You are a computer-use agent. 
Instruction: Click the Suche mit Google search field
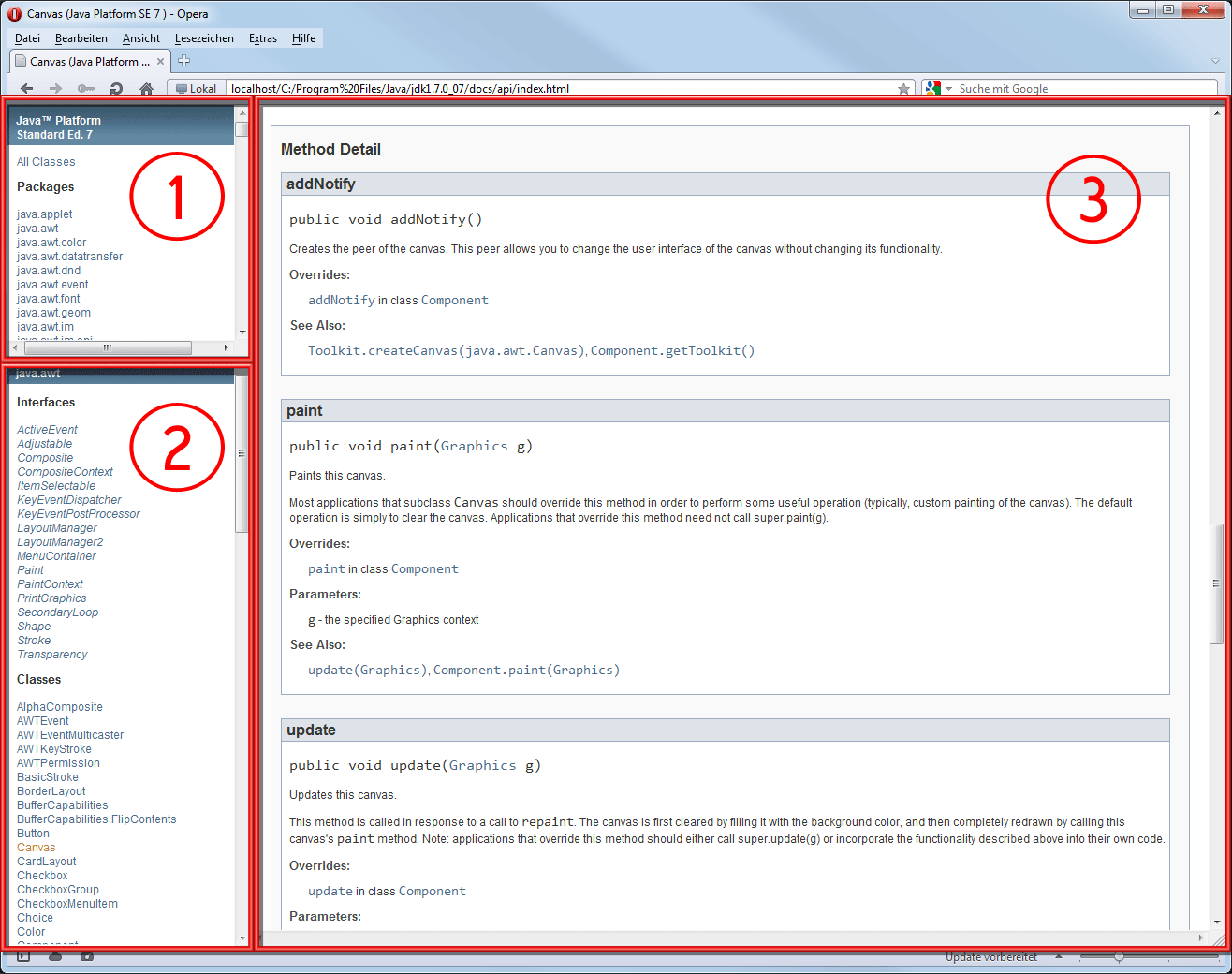[x=1086, y=89]
